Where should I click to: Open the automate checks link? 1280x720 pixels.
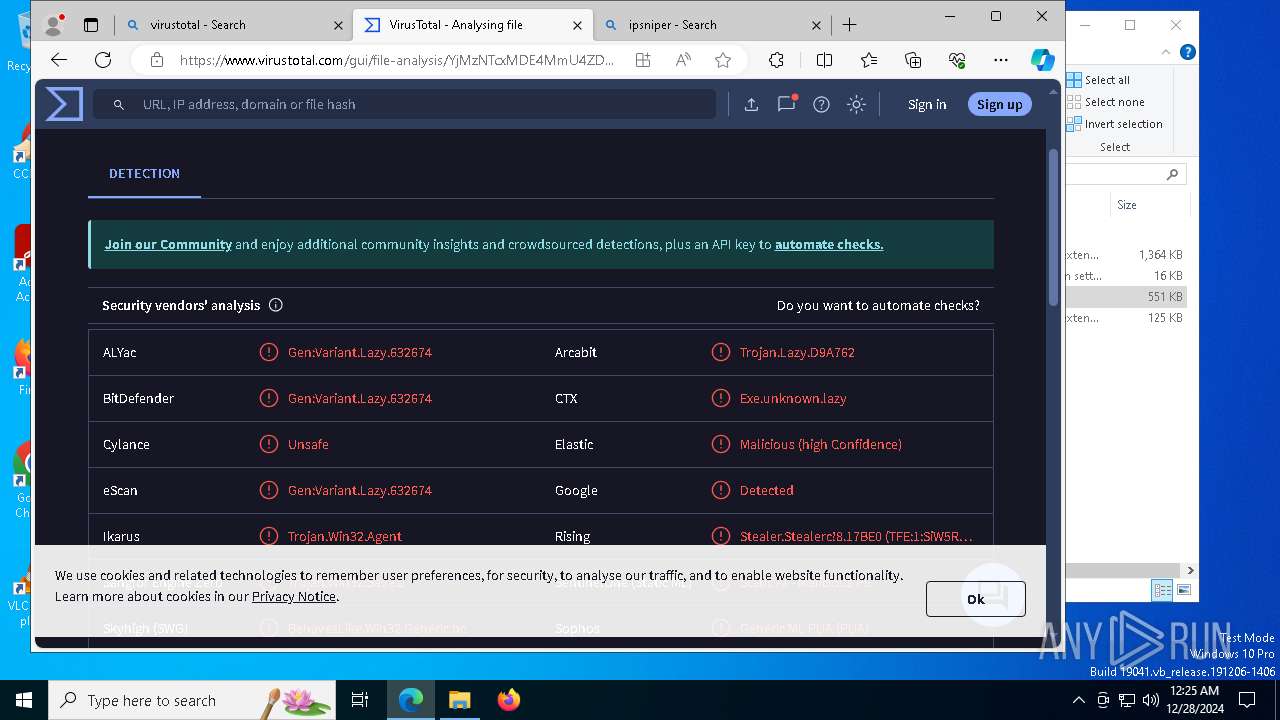point(829,244)
